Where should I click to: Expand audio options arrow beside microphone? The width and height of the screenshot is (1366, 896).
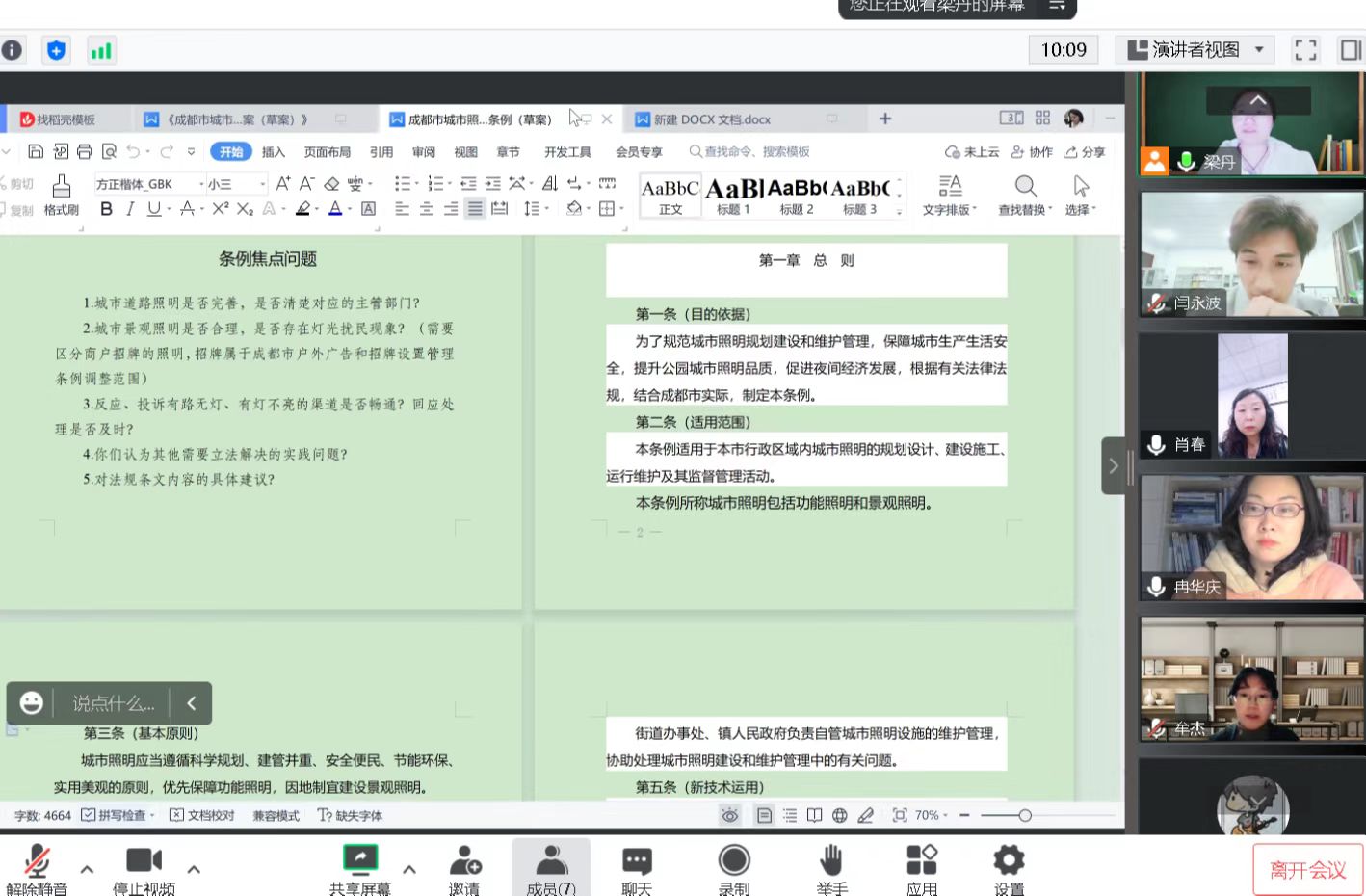(x=87, y=869)
